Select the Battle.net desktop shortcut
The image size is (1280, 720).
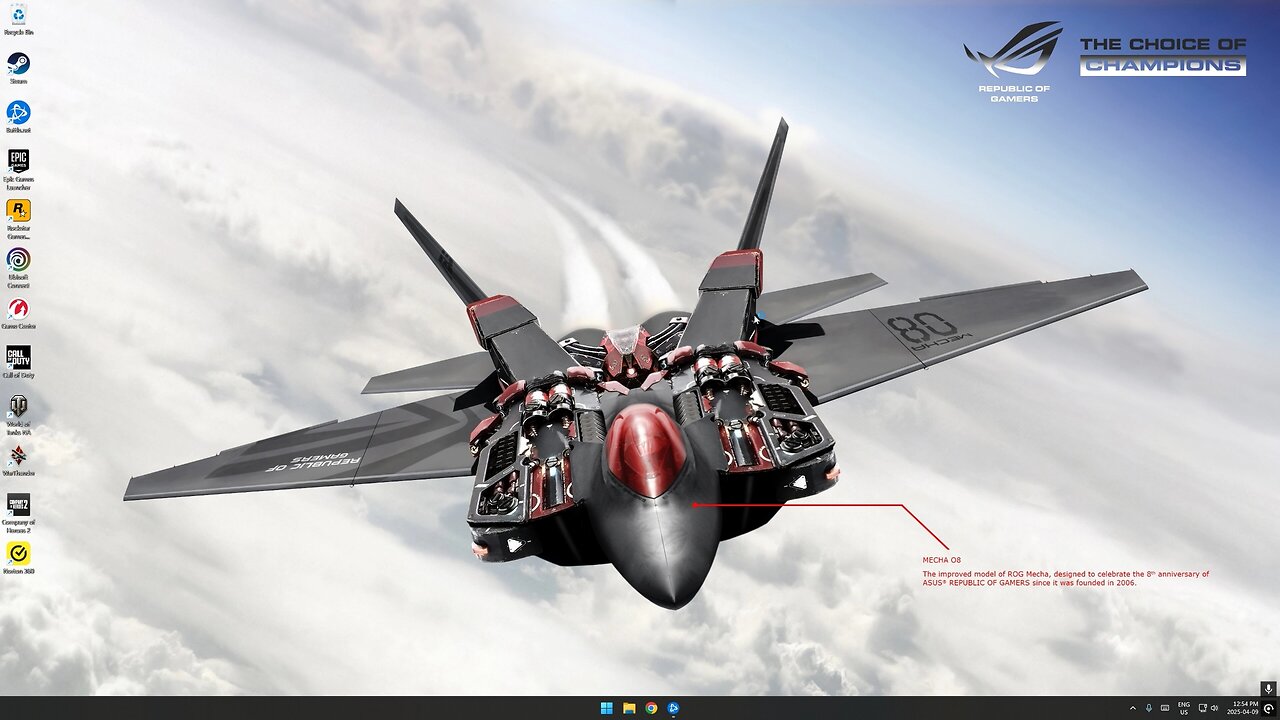click(18, 118)
